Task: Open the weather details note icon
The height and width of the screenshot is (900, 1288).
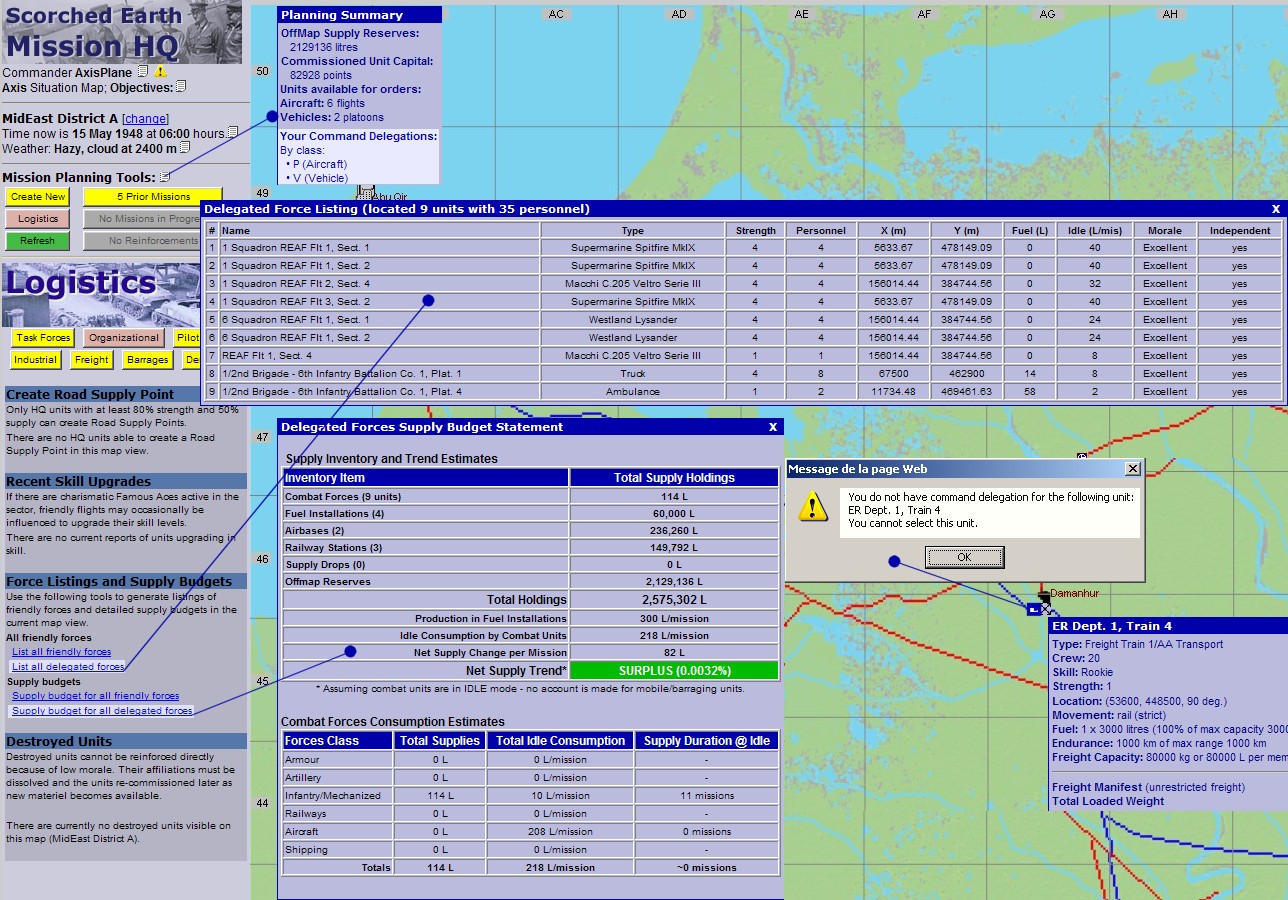Action: [x=185, y=149]
